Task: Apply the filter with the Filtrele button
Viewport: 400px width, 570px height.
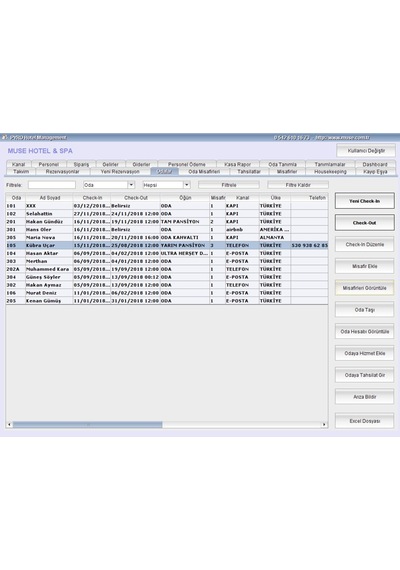Action: click(x=229, y=185)
